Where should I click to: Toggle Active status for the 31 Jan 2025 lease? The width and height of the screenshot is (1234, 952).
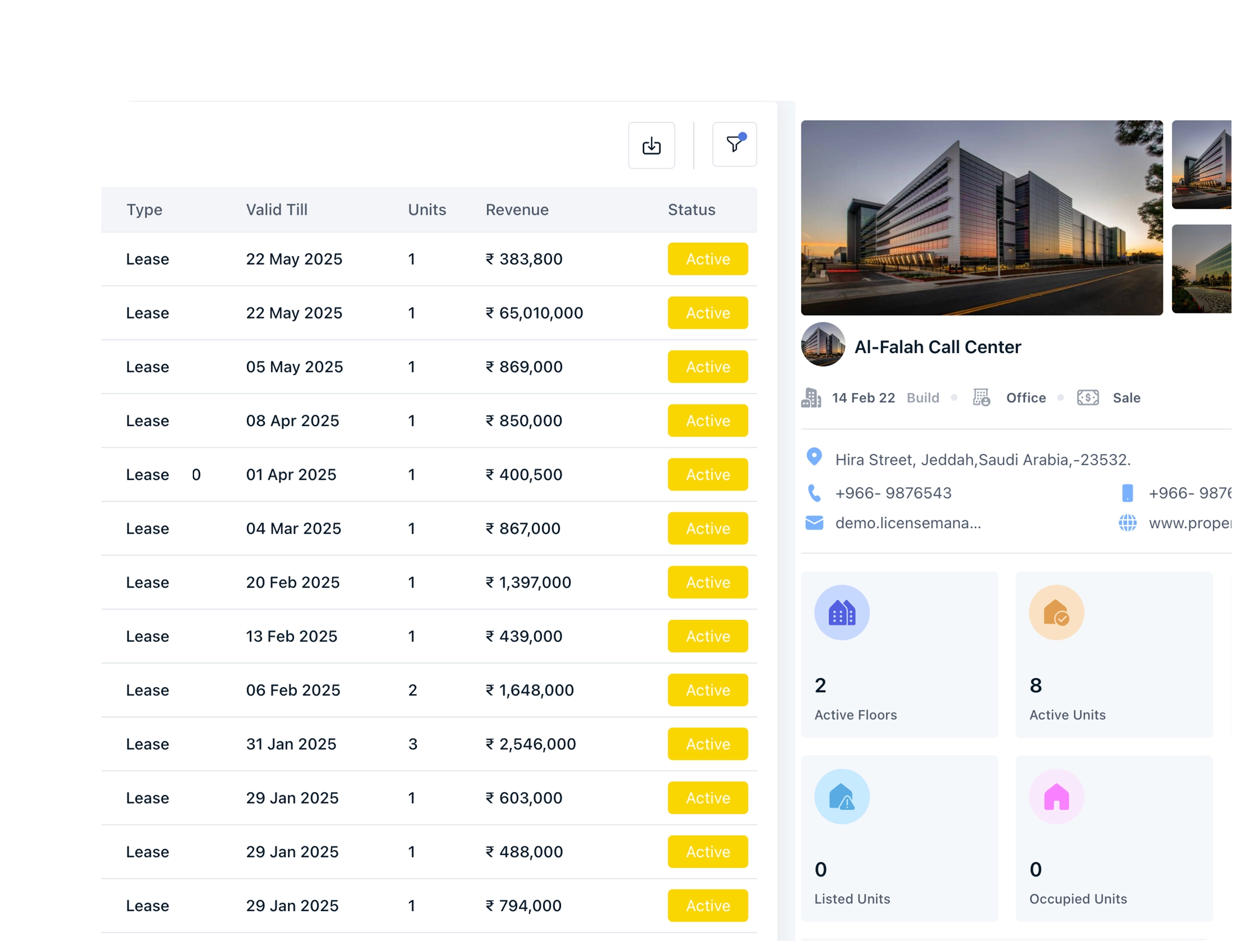click(x=708, y=744)
